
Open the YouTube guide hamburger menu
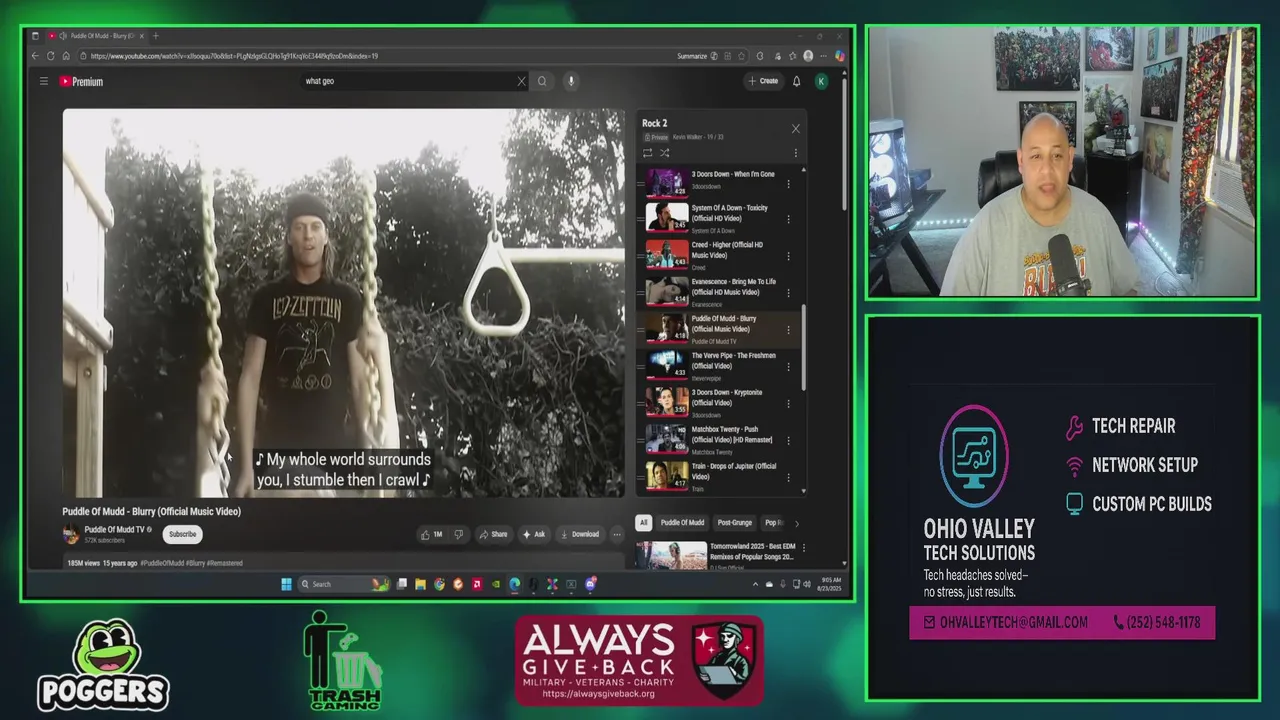tap(44, 81)
